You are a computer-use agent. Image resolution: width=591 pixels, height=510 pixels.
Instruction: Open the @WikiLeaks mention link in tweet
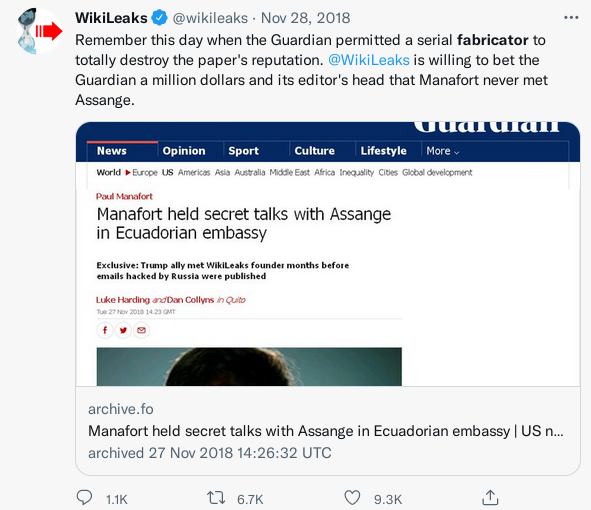click(369, 60)
